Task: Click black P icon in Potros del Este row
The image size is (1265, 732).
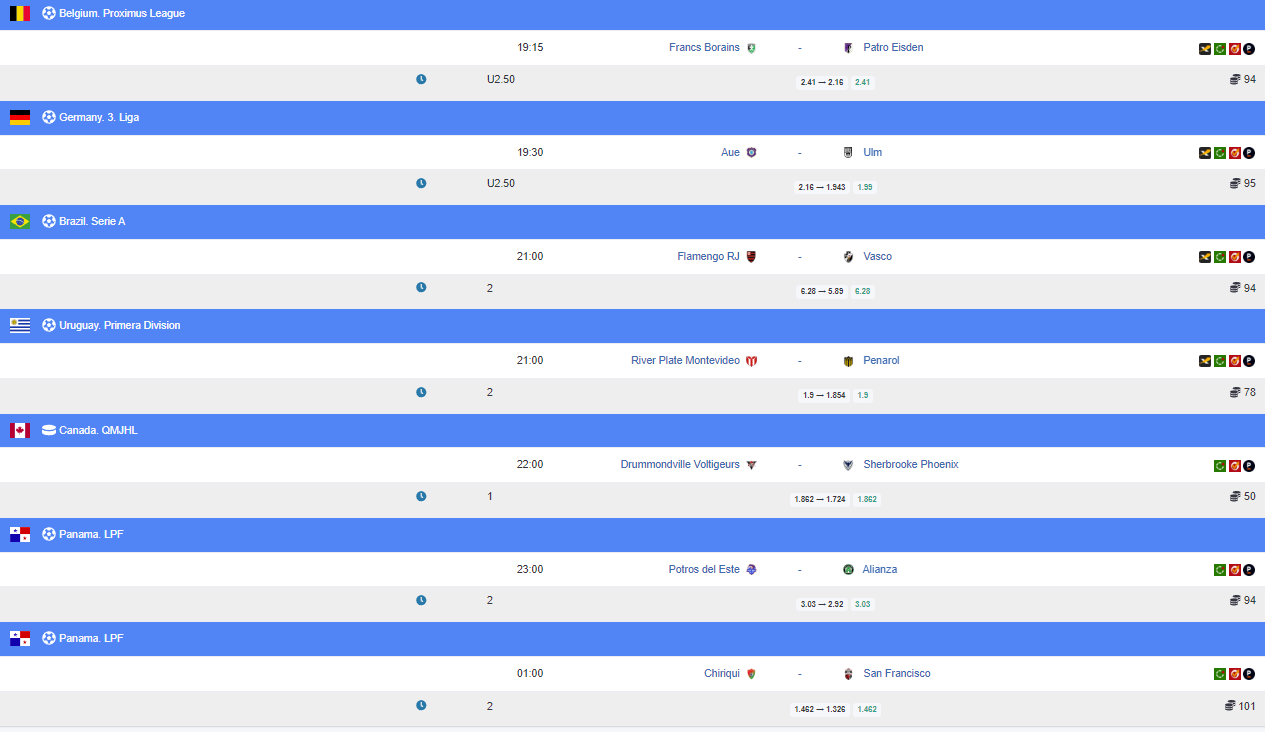Action: pyautogui.click(x=1249, y=570)
